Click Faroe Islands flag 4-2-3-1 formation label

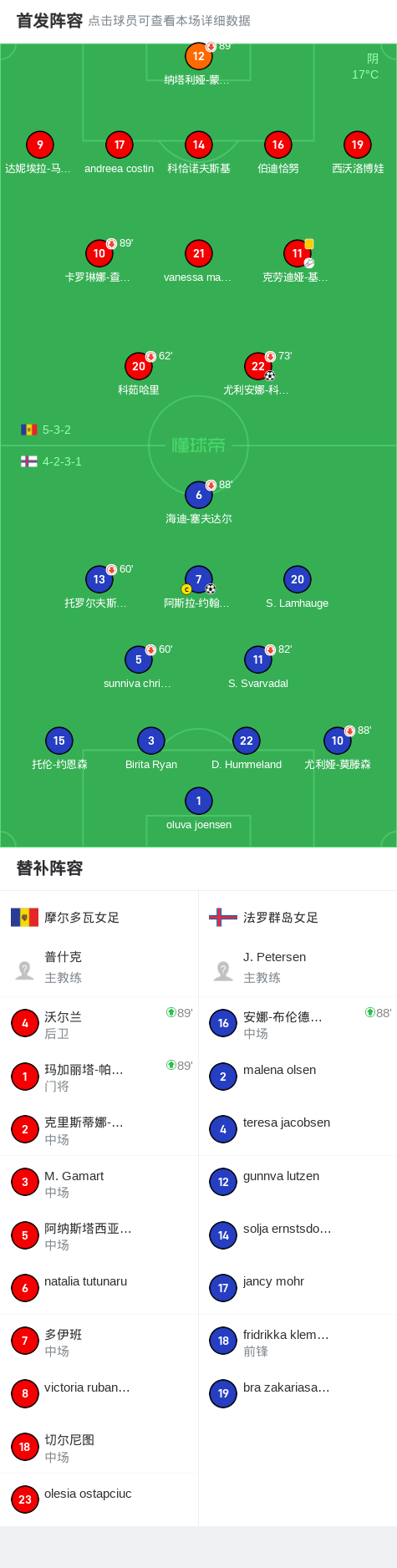tap(51, 461)
